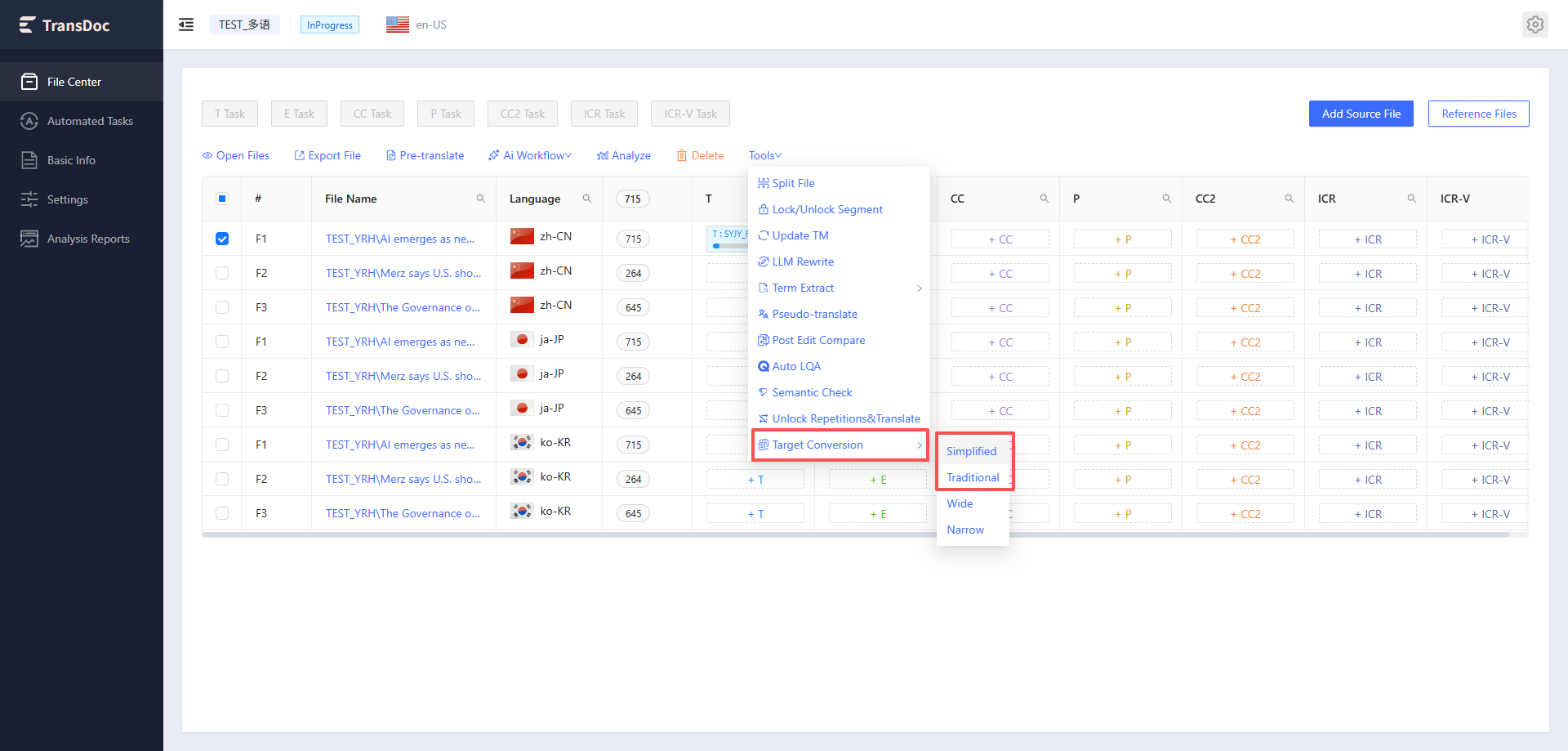1568x751 pixels.
Task: Open the zh-CN Merz says U.S. file link
Action: click(403, 273)
